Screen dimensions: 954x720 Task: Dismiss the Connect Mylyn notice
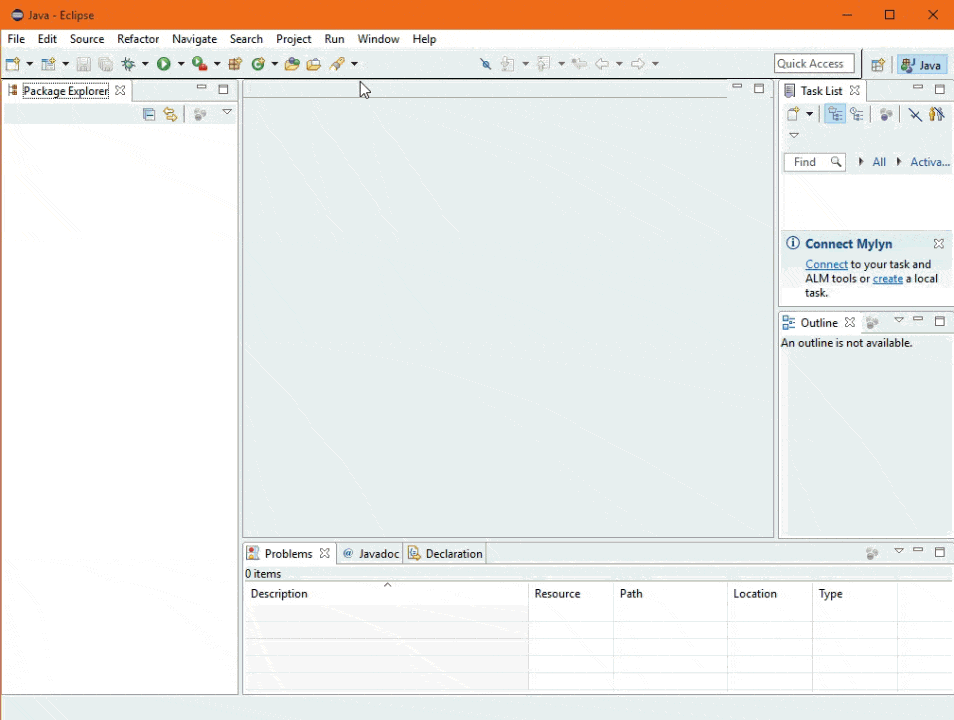(x=939, y=243)
